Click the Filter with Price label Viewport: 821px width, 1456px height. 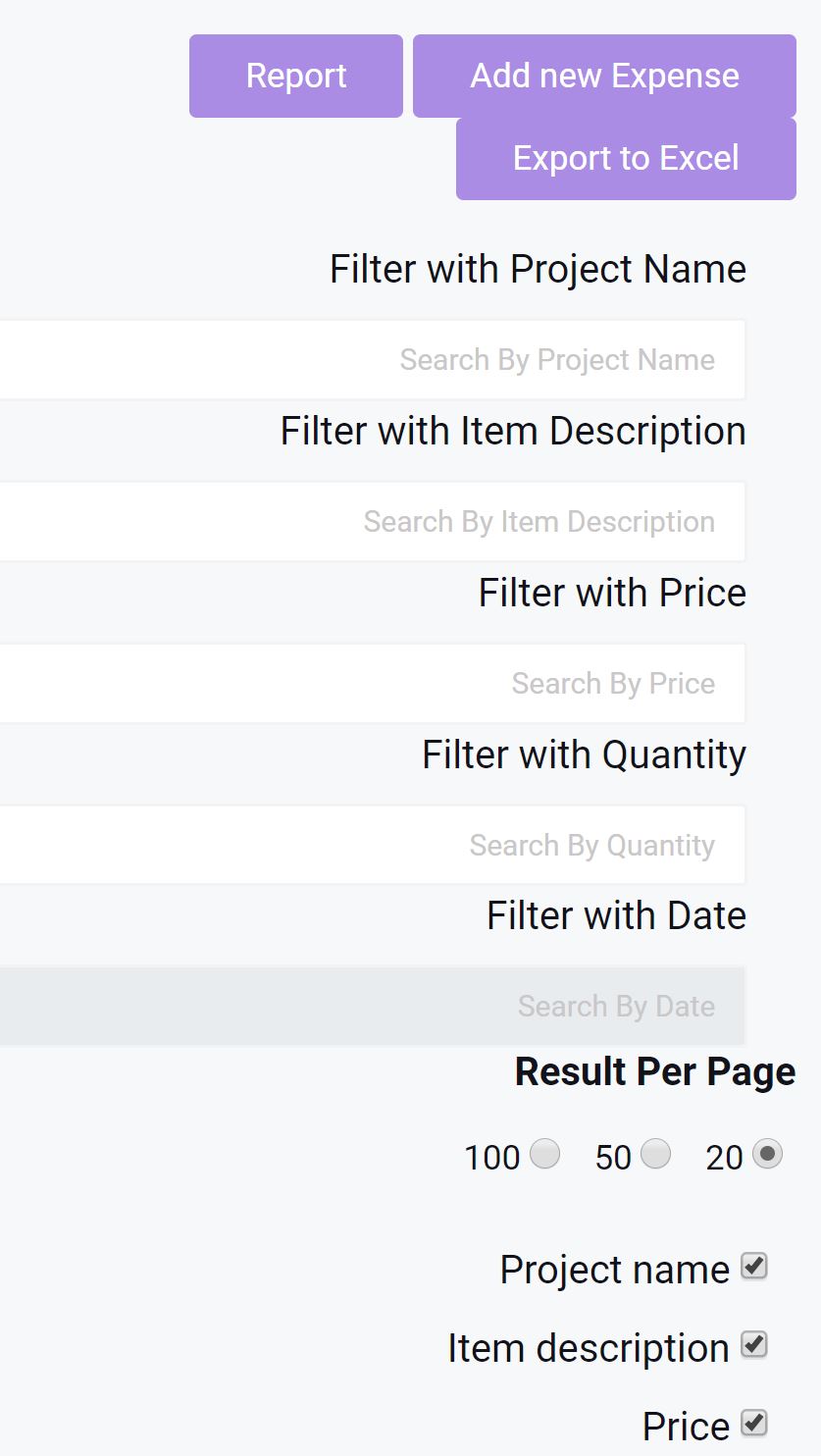point(612,593)
